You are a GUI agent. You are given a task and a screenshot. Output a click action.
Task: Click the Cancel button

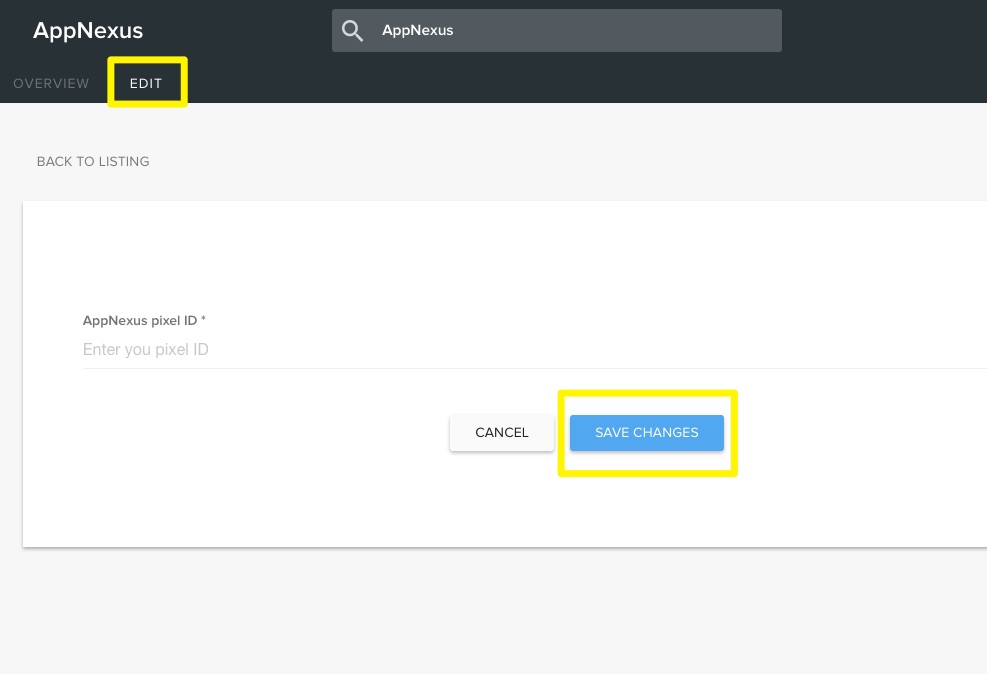(502, 432)
